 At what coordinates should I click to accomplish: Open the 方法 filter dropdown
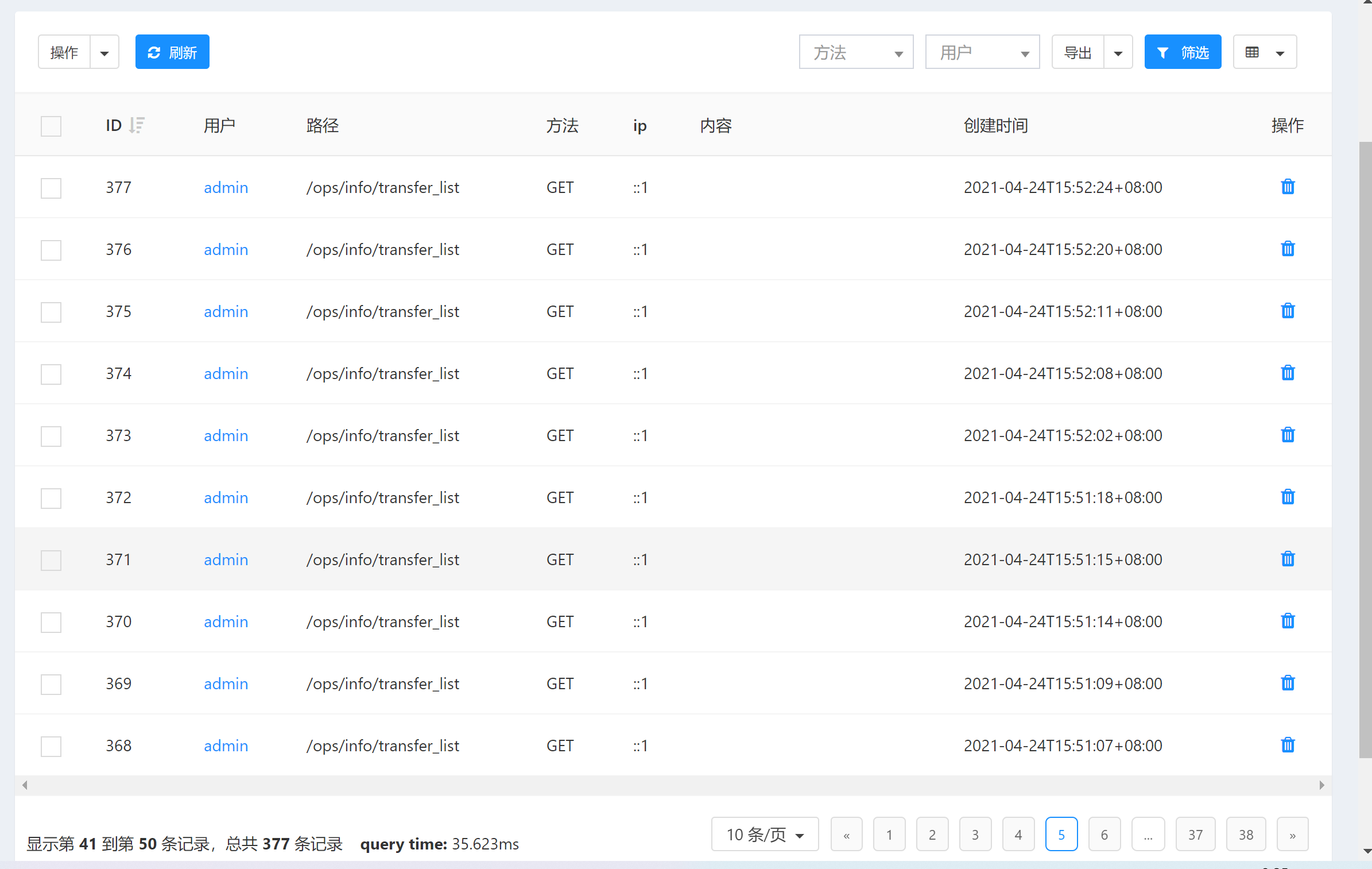[x=856, y=52]
